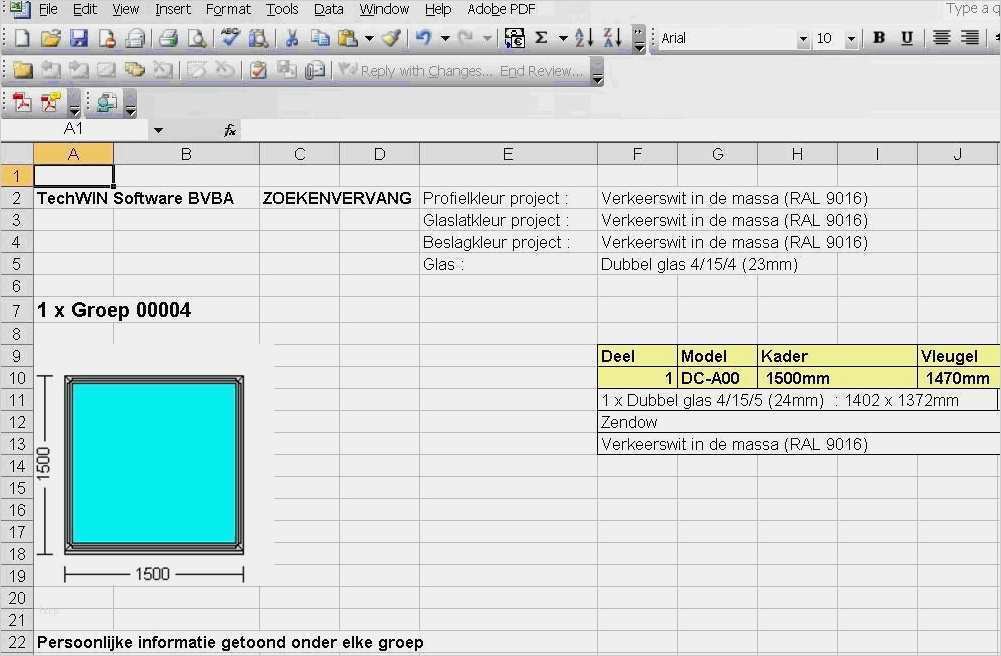
Task: Open the Adobe PDF menu
Action: [x=501, y=9]
